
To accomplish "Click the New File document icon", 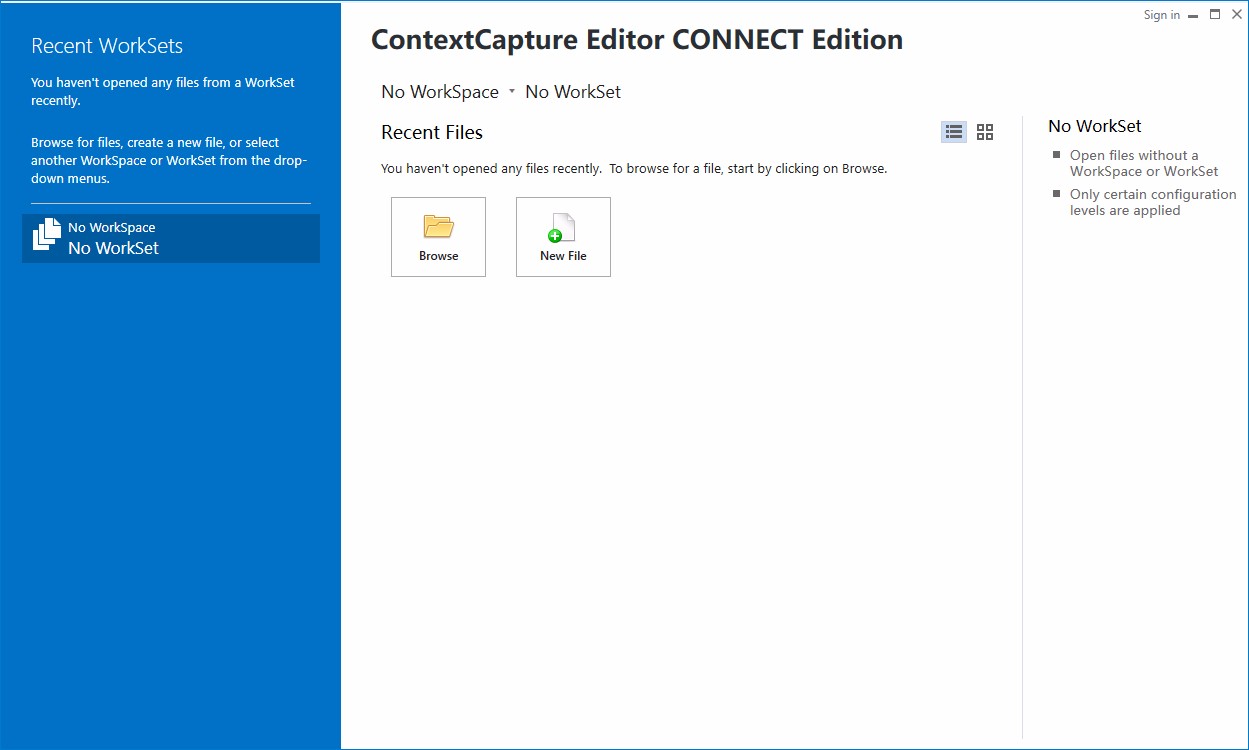I will pyautogui.click(x=562, y=228).
